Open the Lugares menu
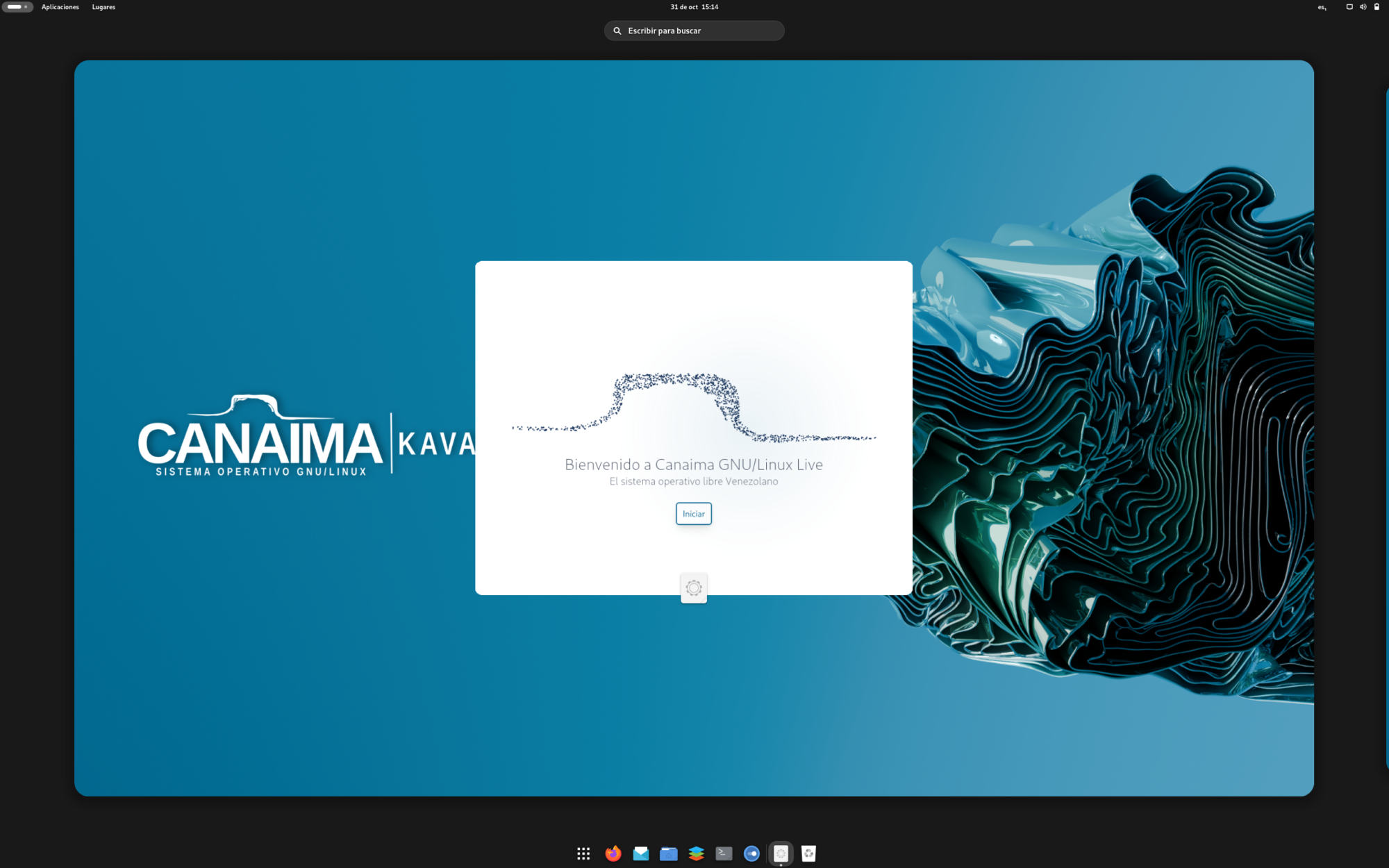 103,7
